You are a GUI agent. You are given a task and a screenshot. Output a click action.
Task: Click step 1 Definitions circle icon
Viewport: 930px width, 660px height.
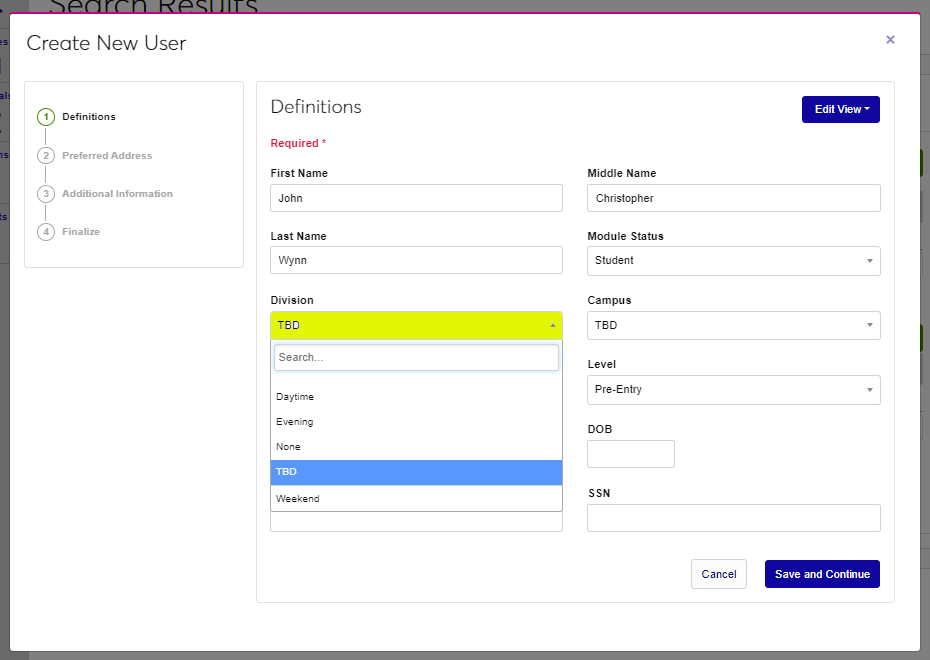point(46,117)
